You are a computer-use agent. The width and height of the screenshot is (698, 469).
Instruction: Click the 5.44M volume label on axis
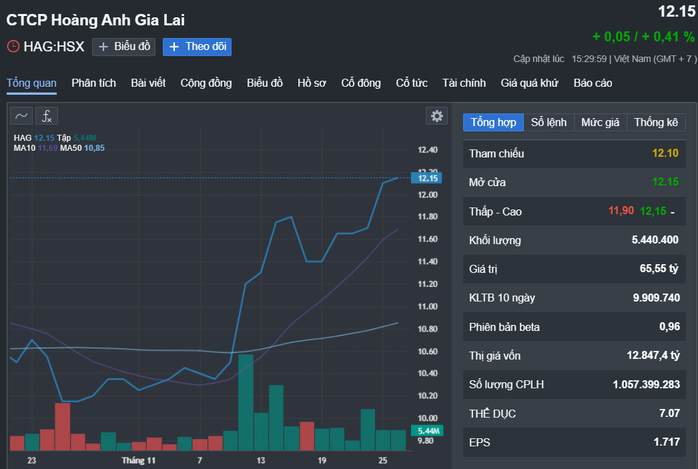click(x=427, y=431)
